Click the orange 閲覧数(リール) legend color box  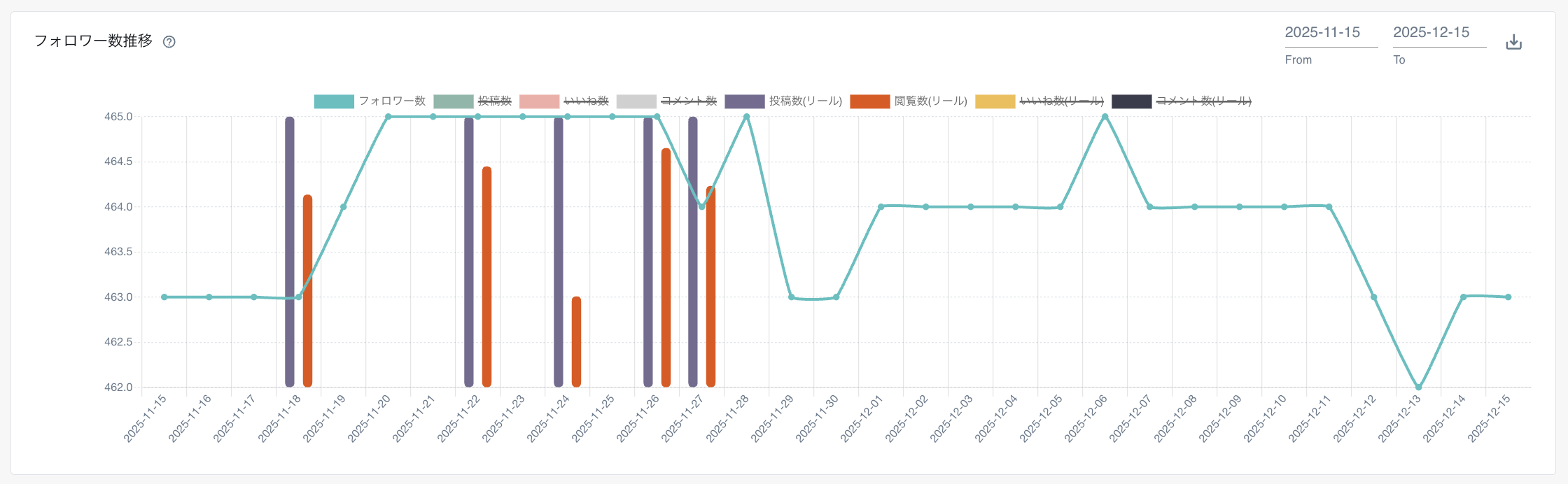pos(869,101)
